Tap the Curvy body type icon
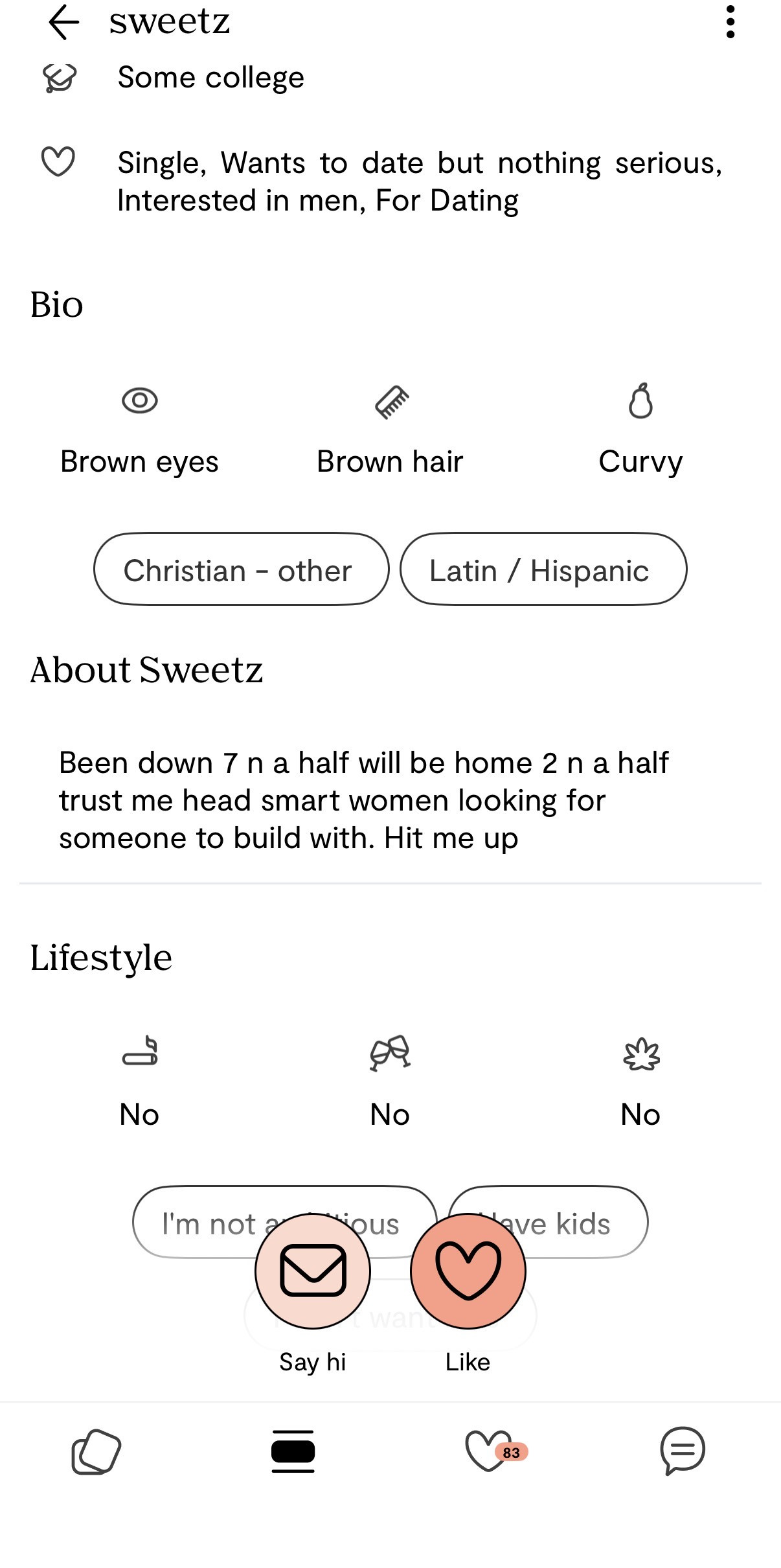 point(640,400)
